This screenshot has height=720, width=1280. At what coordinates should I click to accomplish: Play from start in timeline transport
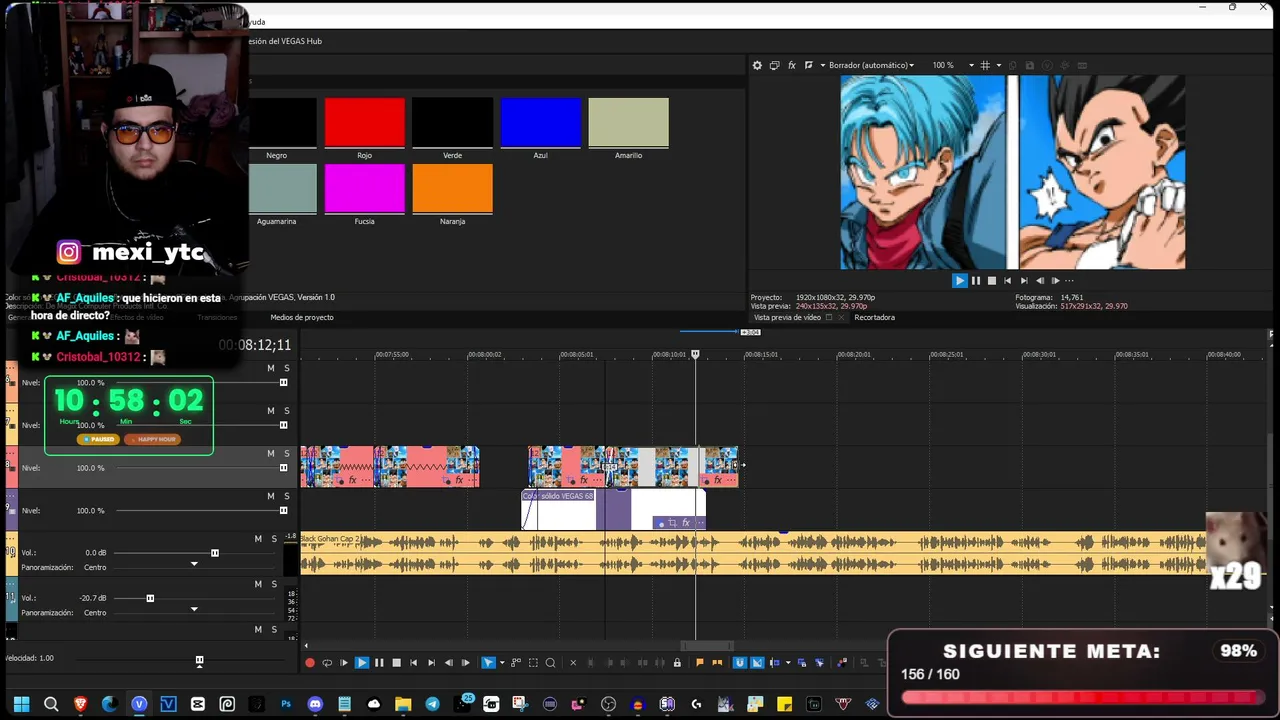click(x=344, y=663)
